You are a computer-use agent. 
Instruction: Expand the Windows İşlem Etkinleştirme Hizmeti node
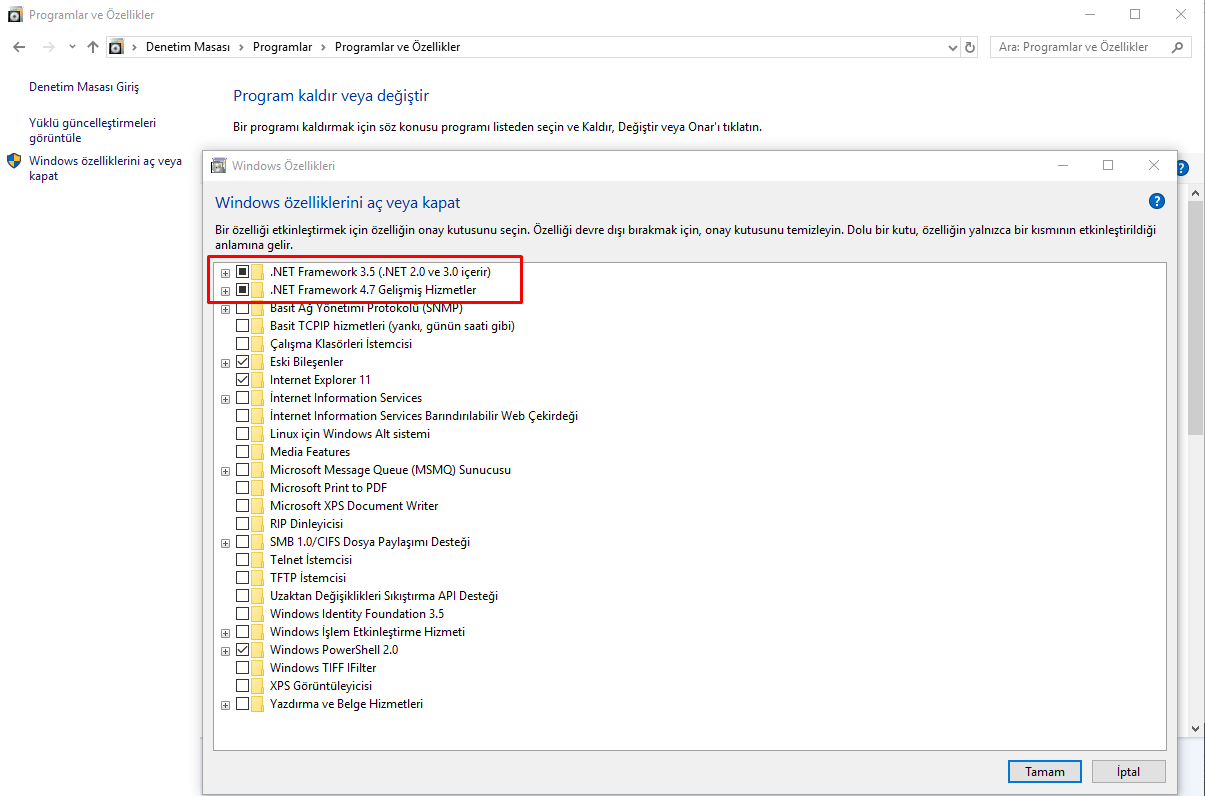[x=225, y=633]
